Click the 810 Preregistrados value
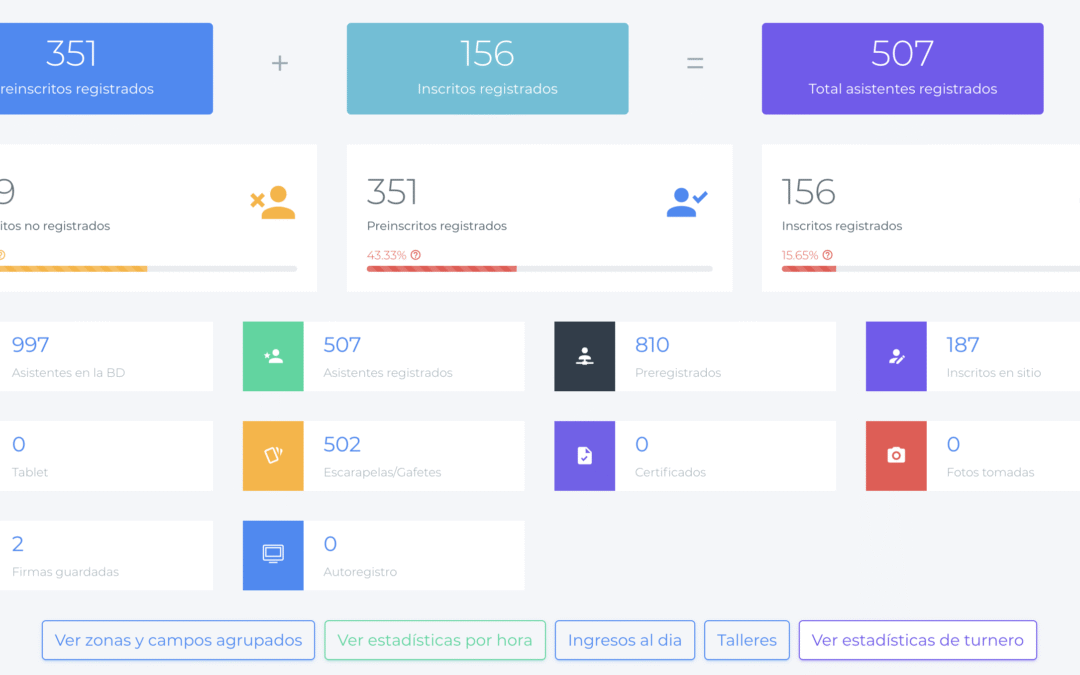 coord(652,344)
